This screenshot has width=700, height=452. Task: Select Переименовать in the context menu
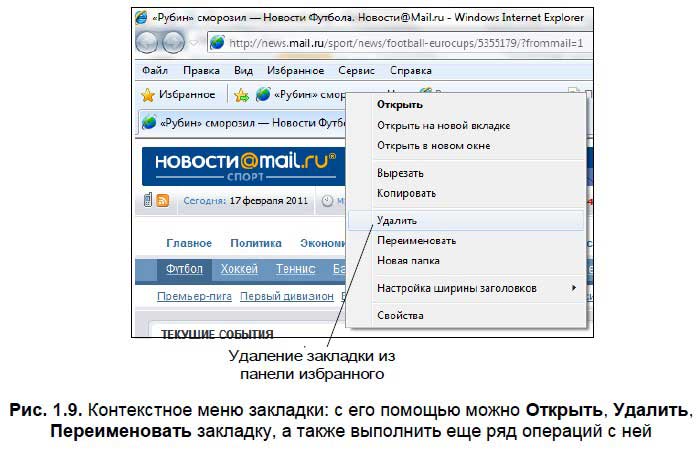pos(416,240)
